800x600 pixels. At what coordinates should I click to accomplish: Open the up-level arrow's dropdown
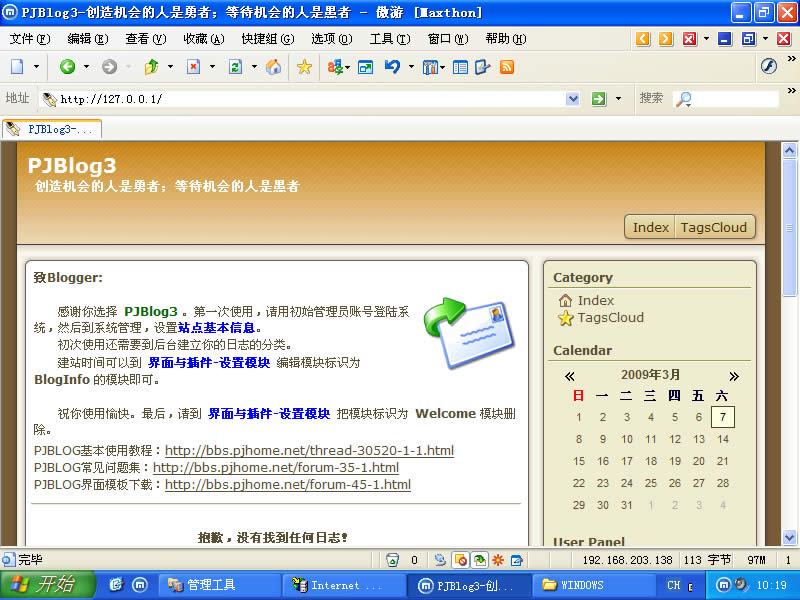pyautogui.click(x=170, y=67)
